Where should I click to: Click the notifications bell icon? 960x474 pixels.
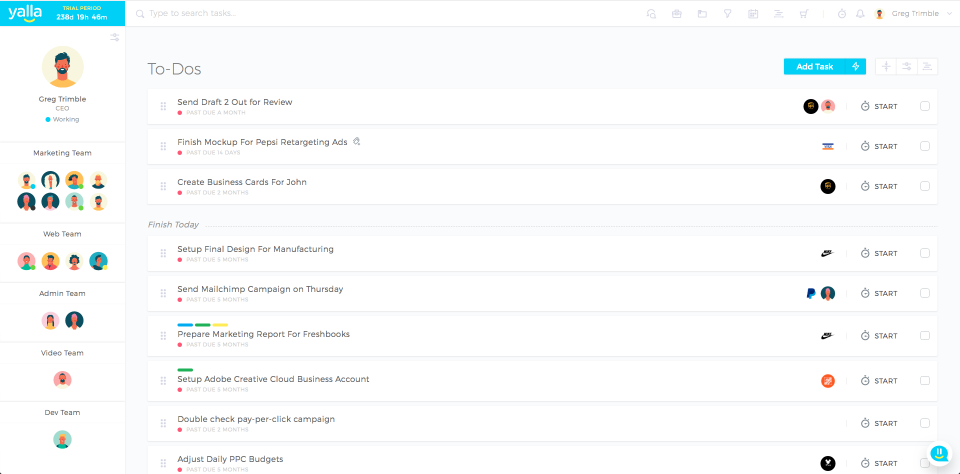pos(860,14)
